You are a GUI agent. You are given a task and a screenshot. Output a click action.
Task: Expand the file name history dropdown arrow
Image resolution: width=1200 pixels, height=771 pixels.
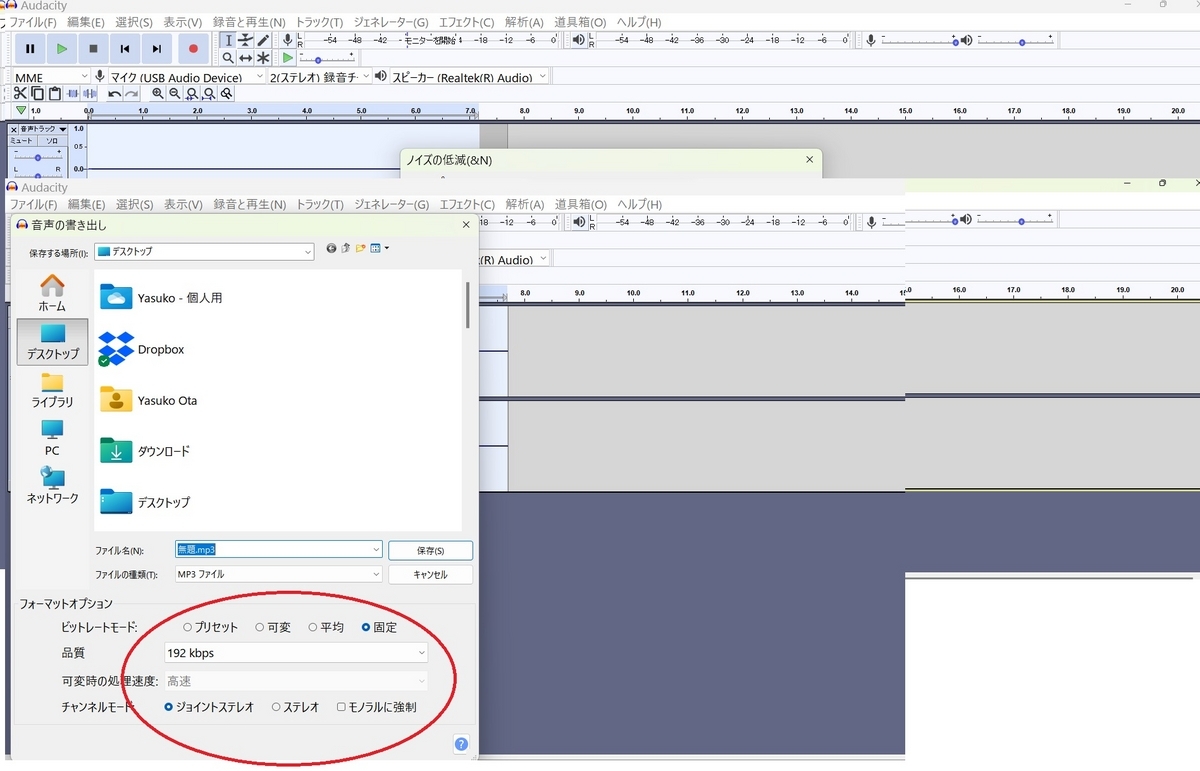click(375, 550)
